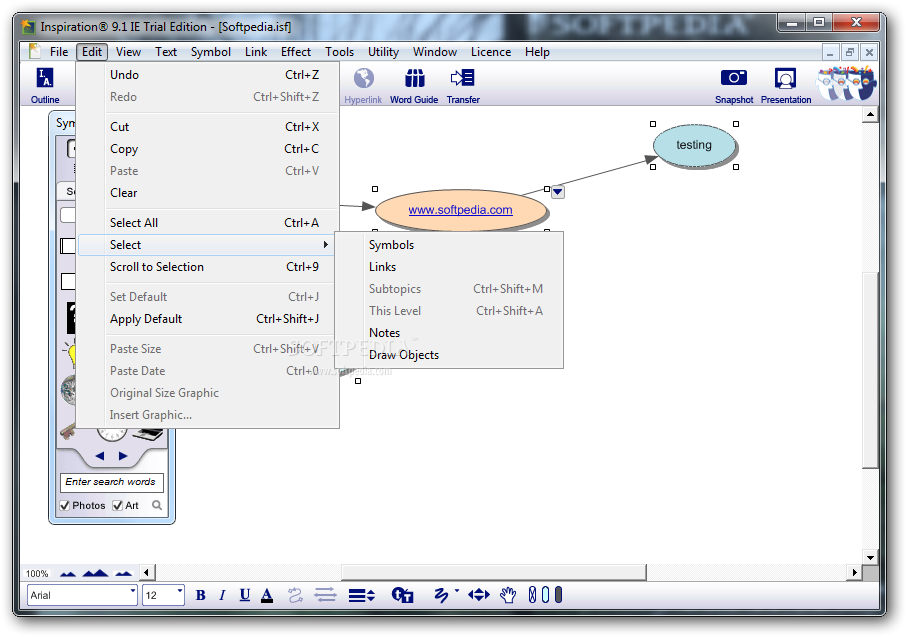Uncheck the Photos checkbox
Viewport: 907px width, 637px height.
pos(65,506)
